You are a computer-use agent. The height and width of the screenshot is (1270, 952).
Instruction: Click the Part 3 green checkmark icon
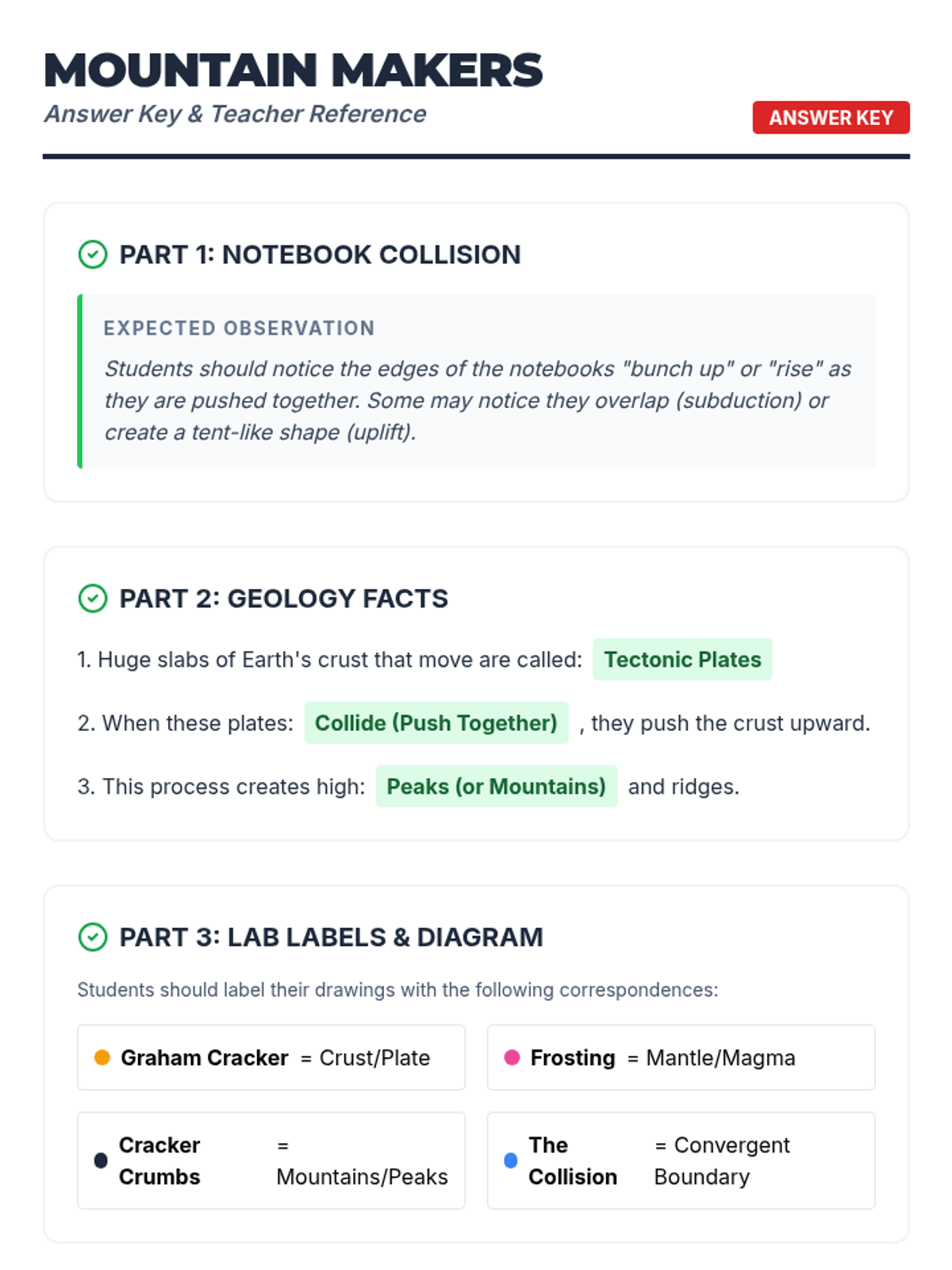[93, 937]
